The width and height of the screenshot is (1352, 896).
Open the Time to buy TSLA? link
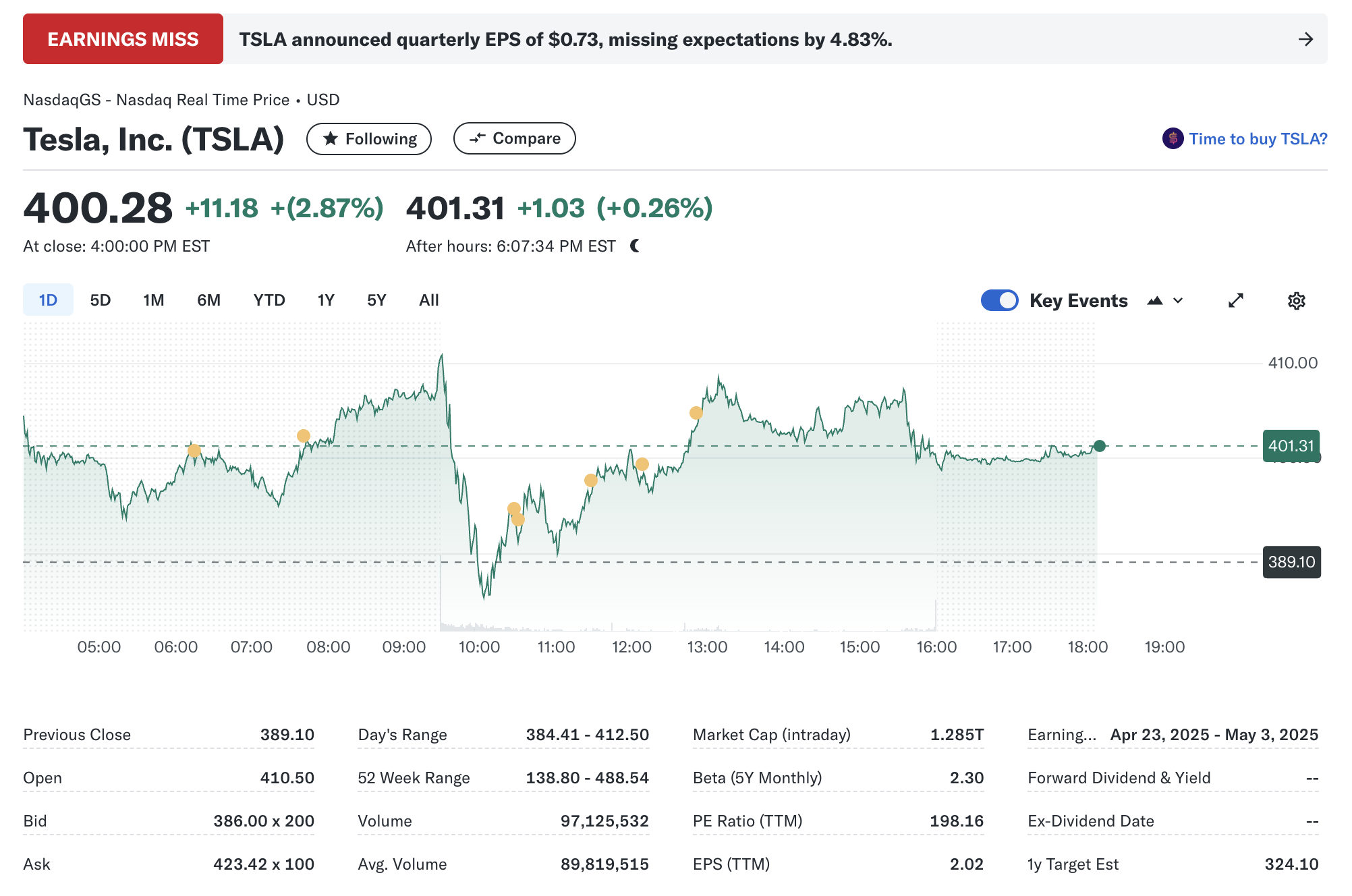(1258, 139)
